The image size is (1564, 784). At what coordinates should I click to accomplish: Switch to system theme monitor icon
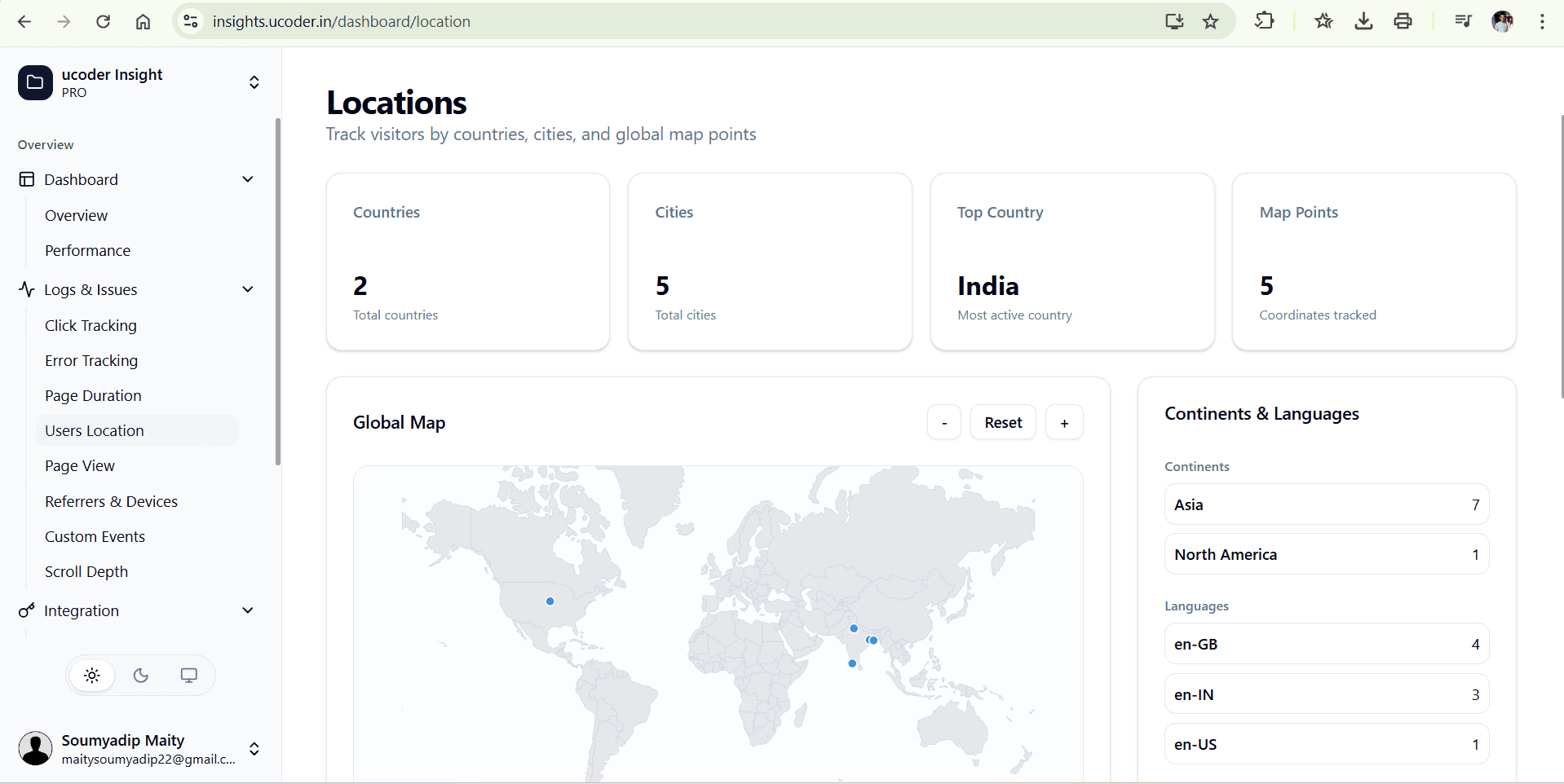point(188,675)
